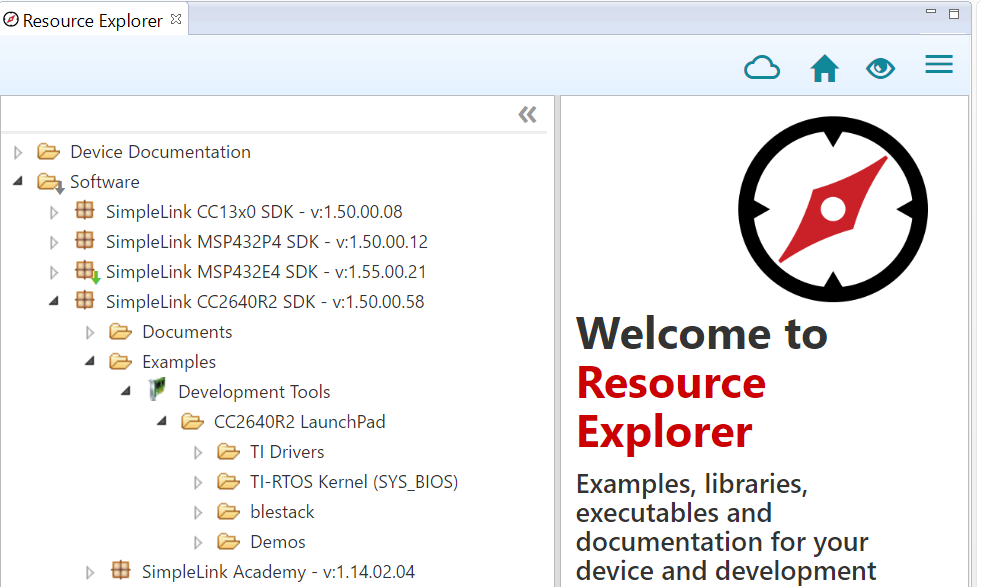The height and width of the screenshot is (587, 981).
Task: Collapse the tree panel using the double chevron
Action: tap(527, 114)
